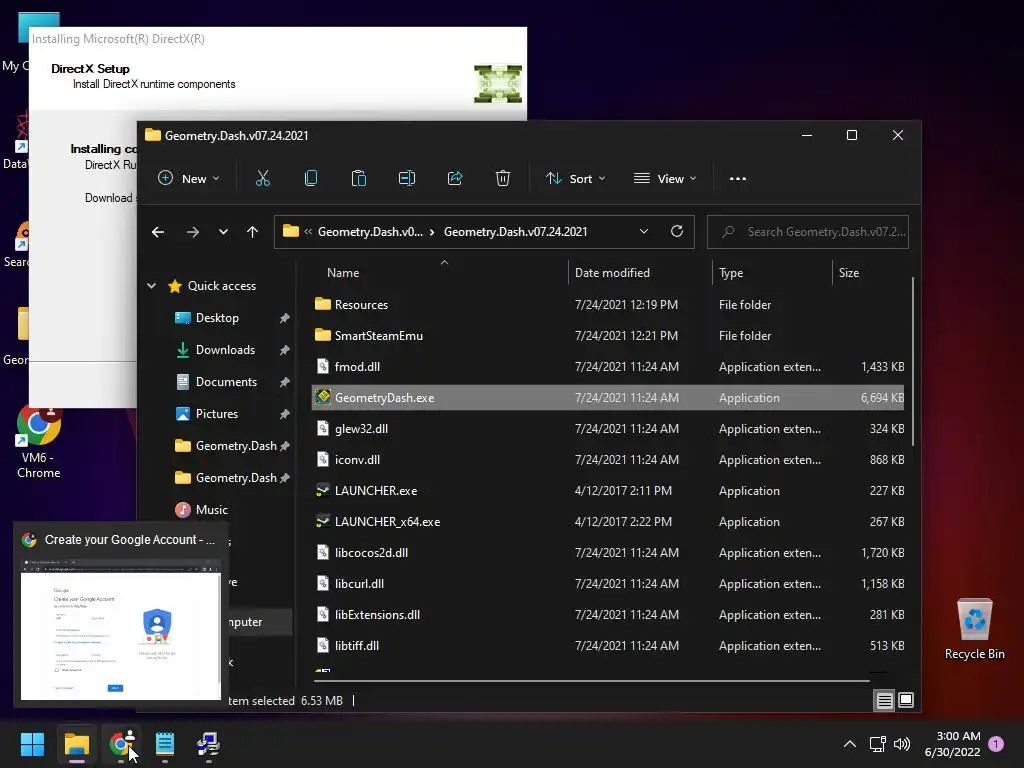Click the Cut scissors icon
Viewport: 1024px width, 768px height.
click(x=263, y=178)
